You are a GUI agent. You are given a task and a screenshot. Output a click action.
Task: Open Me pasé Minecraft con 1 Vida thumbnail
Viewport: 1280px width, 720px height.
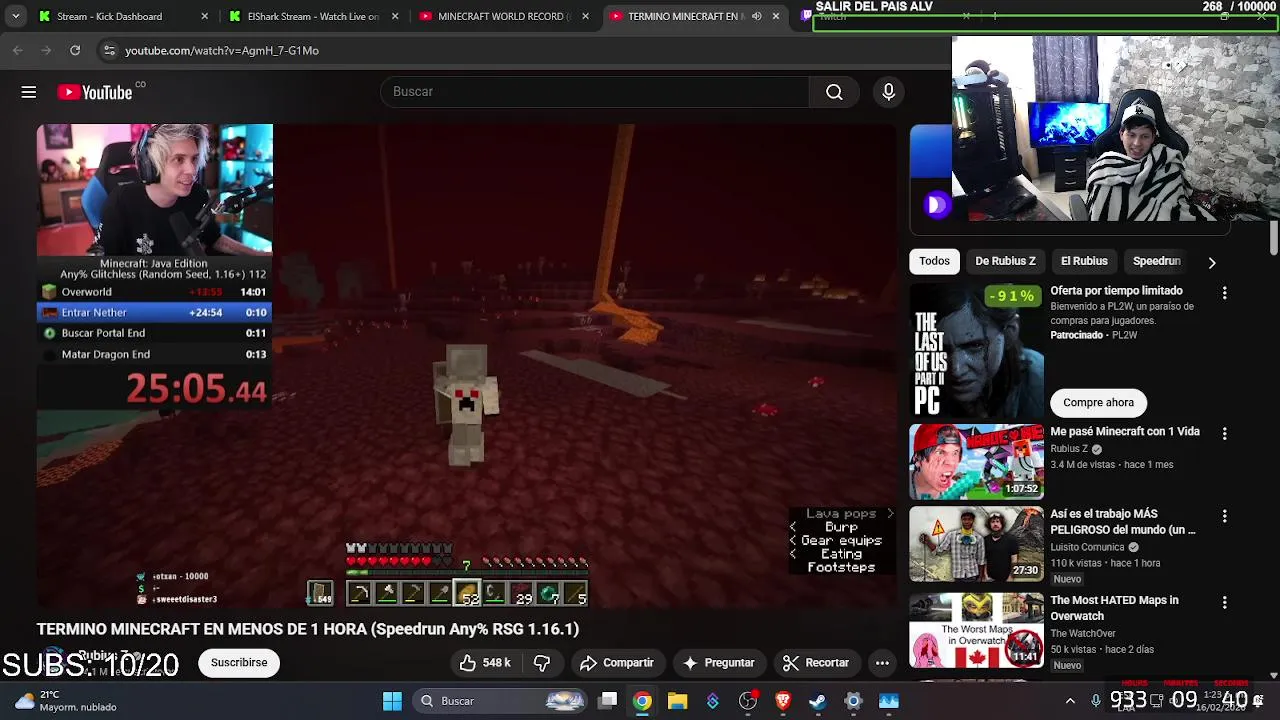(976, 462)
